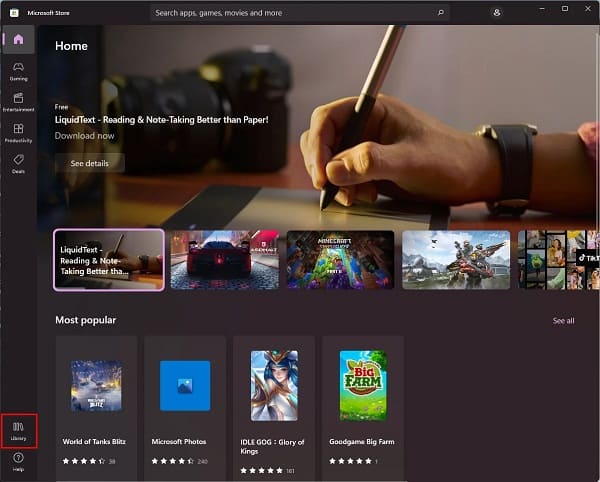Viewport: 600px width, 482px height.
Task: Click the Goodgame Big Farm star rating
Action: [351, 461]
